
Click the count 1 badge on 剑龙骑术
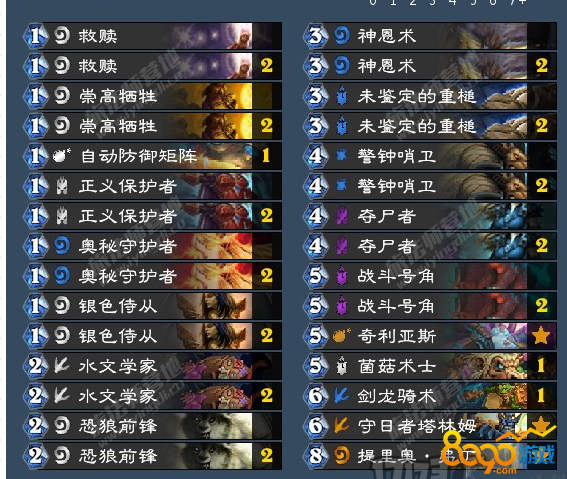click(x=541, y=395)
